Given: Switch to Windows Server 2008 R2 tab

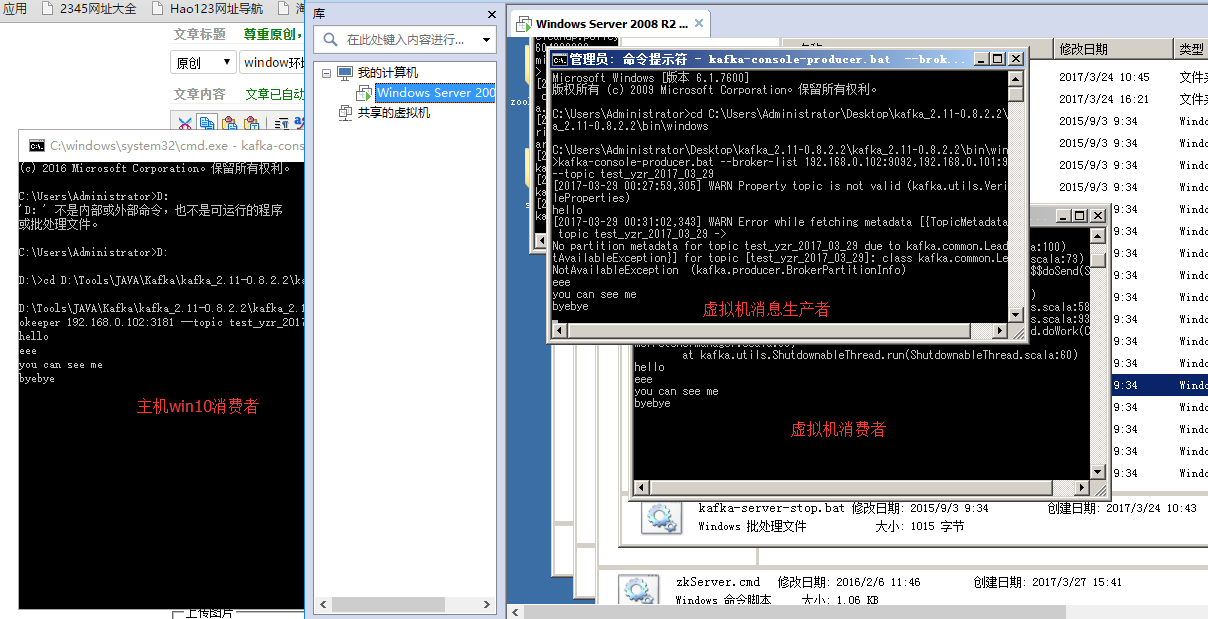Looking at the screenshot, I should pyautogui.click(x=611, y=24).
